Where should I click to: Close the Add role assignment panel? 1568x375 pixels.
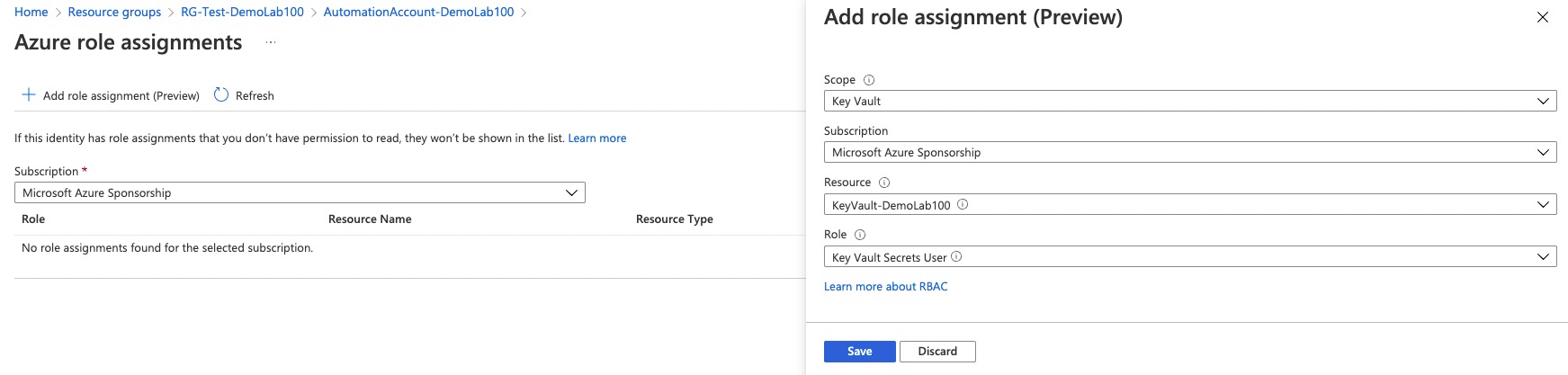pyautogui.click(x=1542, y=17)
